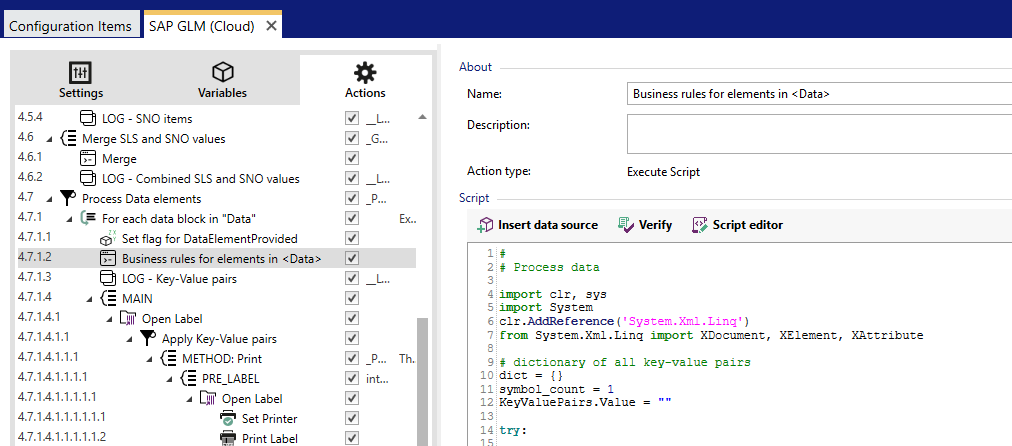The width and height of the screenshot is (1012, 446).
Task: Select LOG - Combined SLS and SNO values
Action: (x=200, y=178)
